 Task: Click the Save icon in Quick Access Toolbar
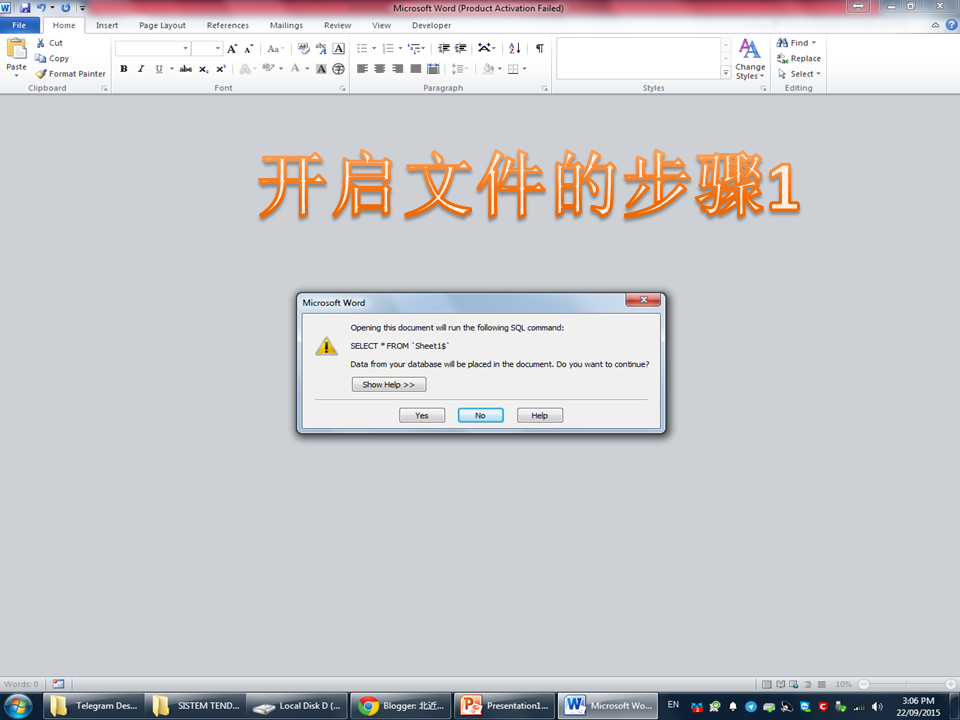coord(25,8)
